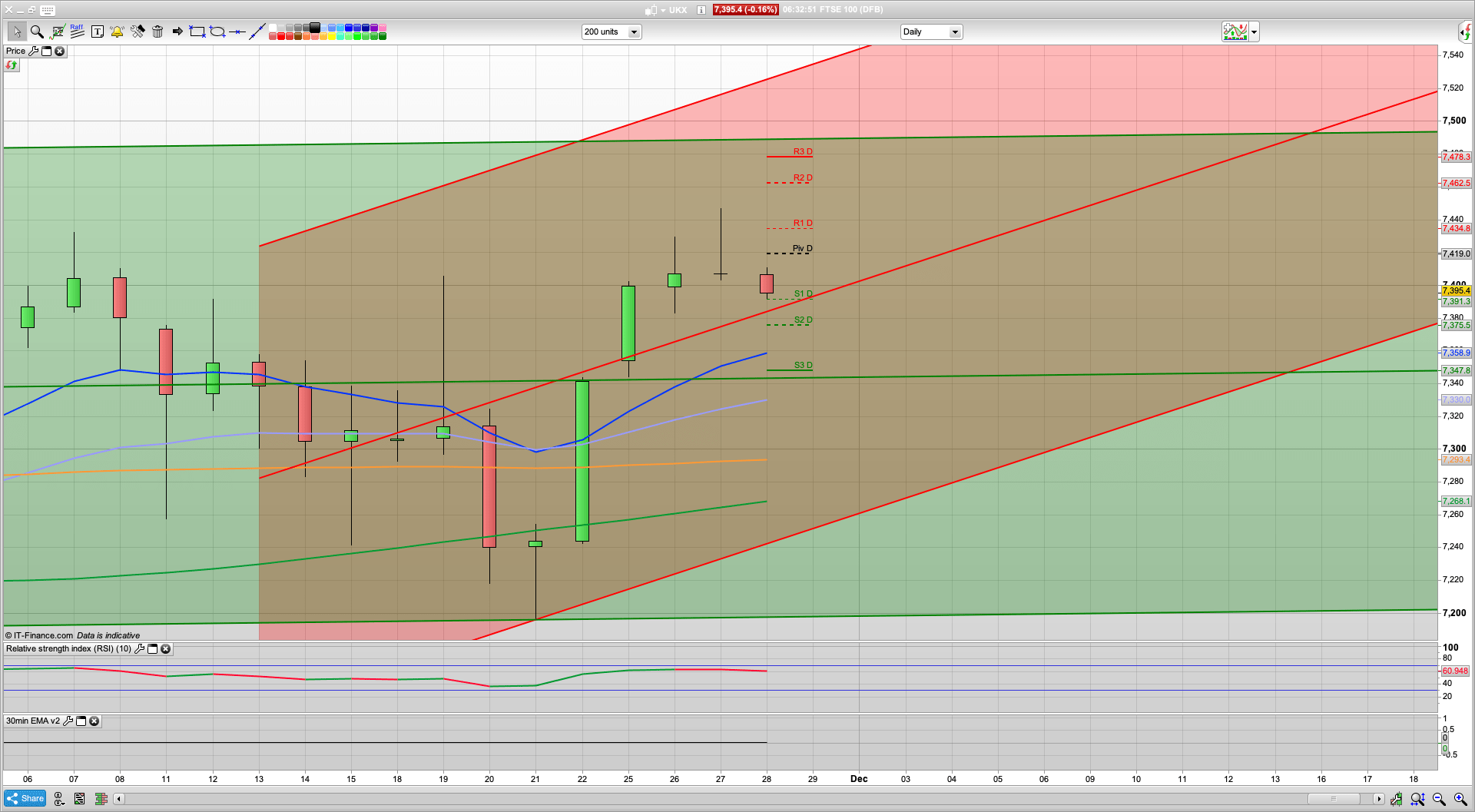This screenshot has height=812, width=1475.
Task: Remove the RSI indicator panel
Action: tap(165, 648)
